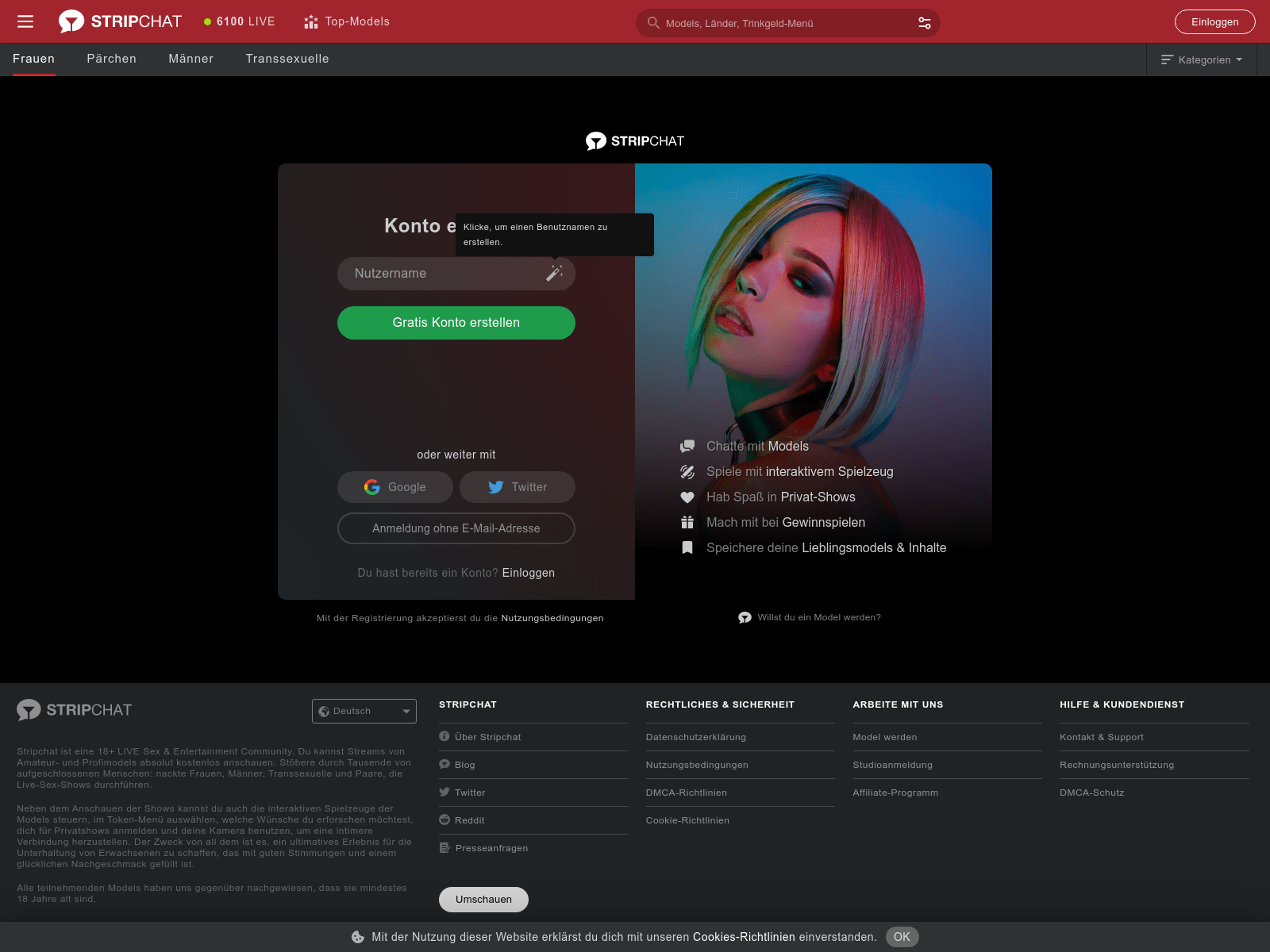Screen dimensions: 1270x952
Task: Open Rechnungsunterstützung link
Action: point(1117,765)
